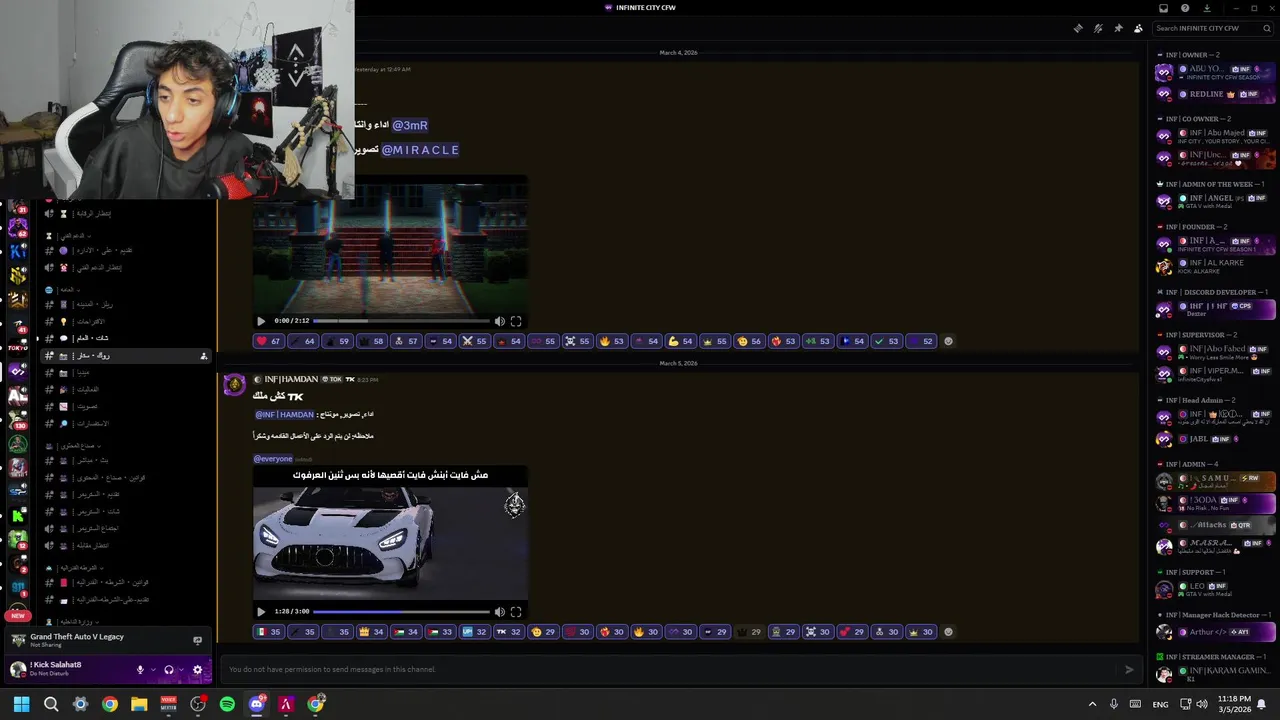Open REDLINE's profile in member list
Screen dimensions: 1280x720
[x=1215, y=94]
